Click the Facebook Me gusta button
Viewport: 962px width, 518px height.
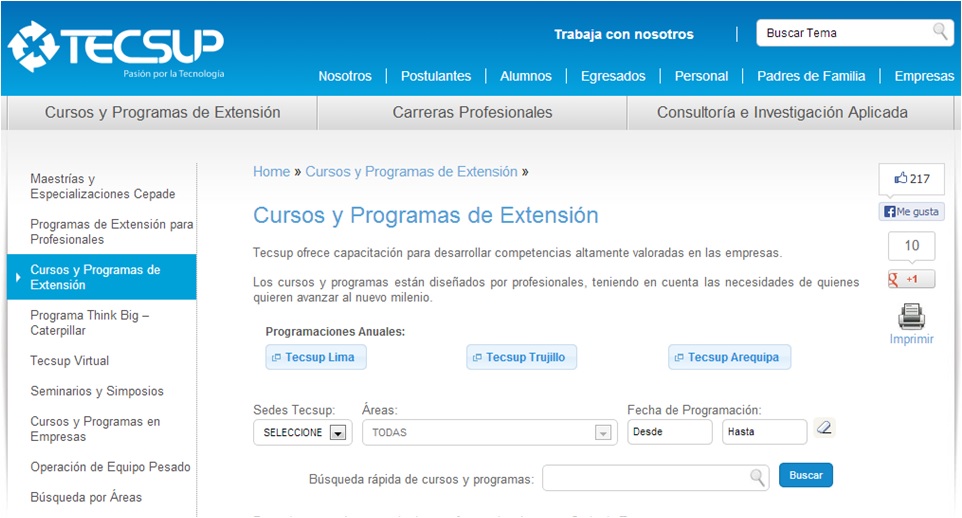click(911, 212)
